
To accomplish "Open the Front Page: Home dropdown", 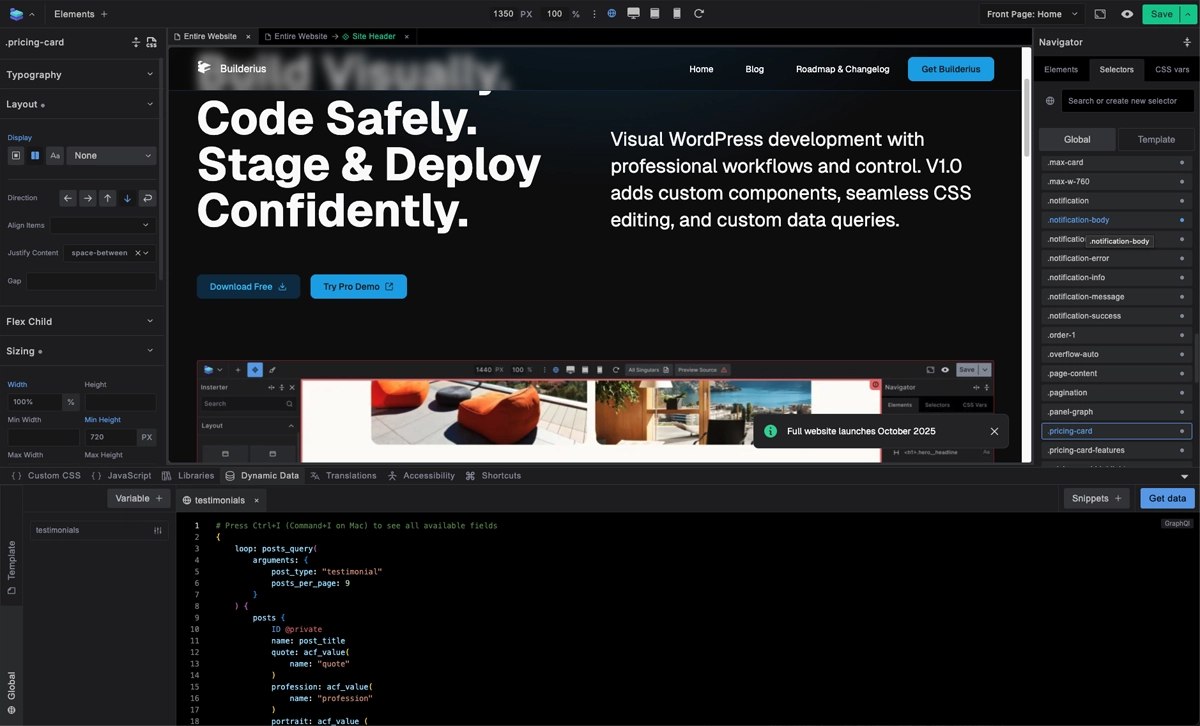I will (1032, 14).
